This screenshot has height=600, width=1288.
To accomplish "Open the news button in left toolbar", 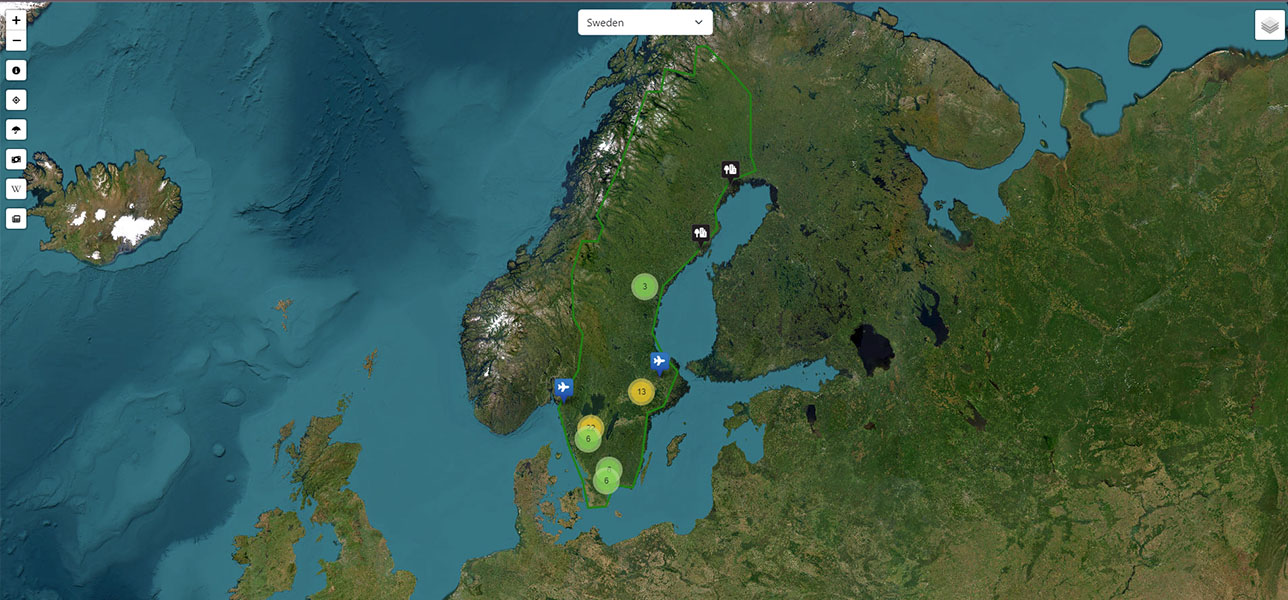I will (16, 219).
